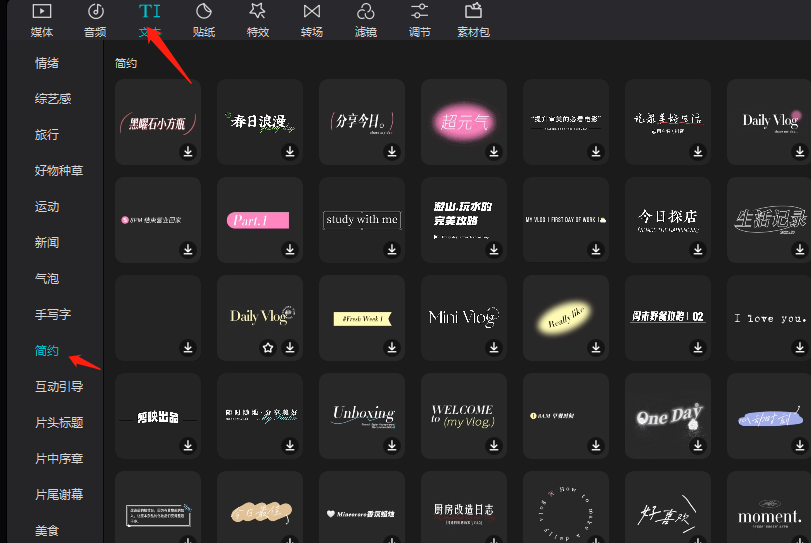
Task: Preview the circular text ring thumbnail
Action: coord(566,507)
